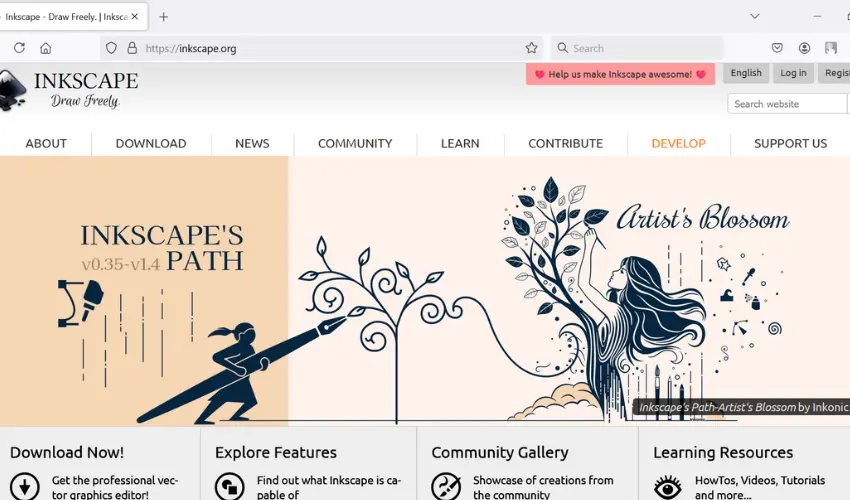The image size is (850, 500).
Task: Click the Inkscape's Path banner artwork
Action: coord(425,291)
